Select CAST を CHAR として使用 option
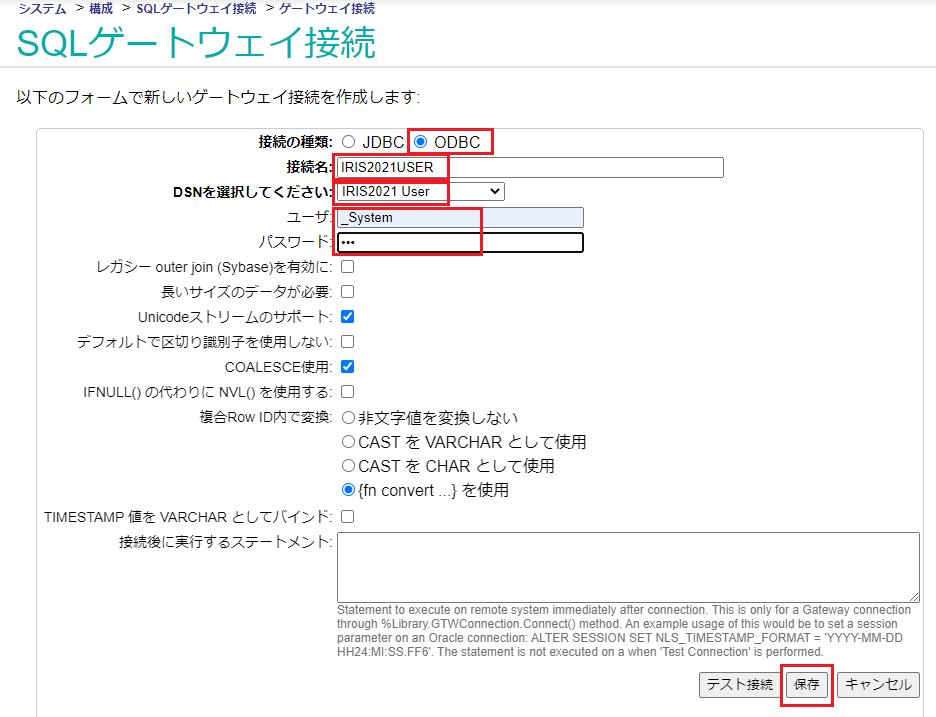Viewport: 936px width, 717px height. pos(349,466)
